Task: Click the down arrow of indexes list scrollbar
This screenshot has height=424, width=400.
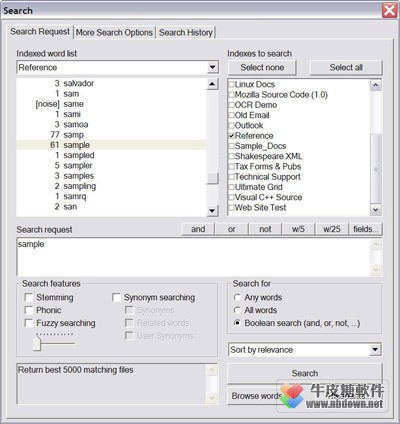Action: (x=376, y=210)
